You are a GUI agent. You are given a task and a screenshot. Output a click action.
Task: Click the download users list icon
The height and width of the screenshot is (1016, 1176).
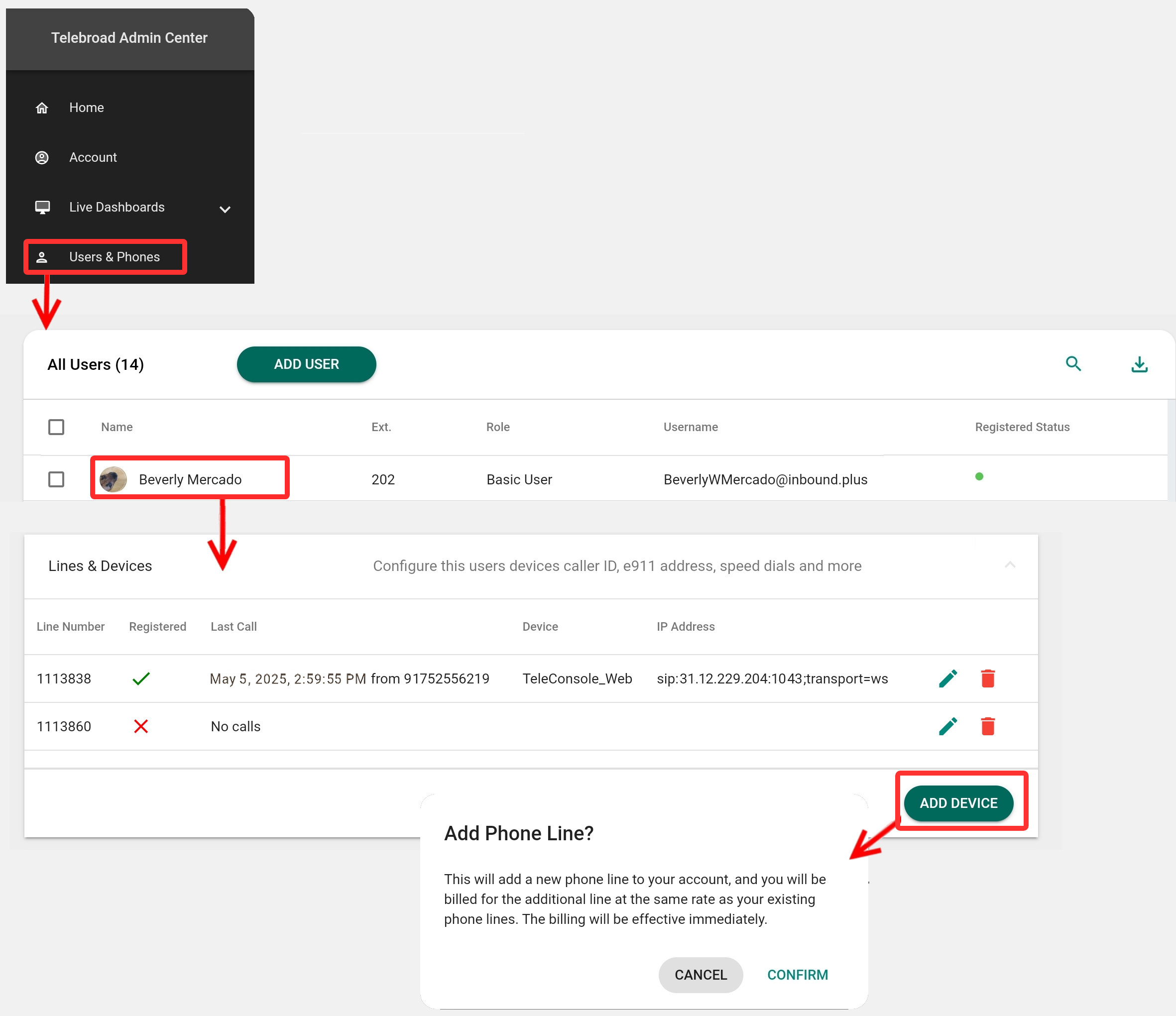click(1139, 364)
